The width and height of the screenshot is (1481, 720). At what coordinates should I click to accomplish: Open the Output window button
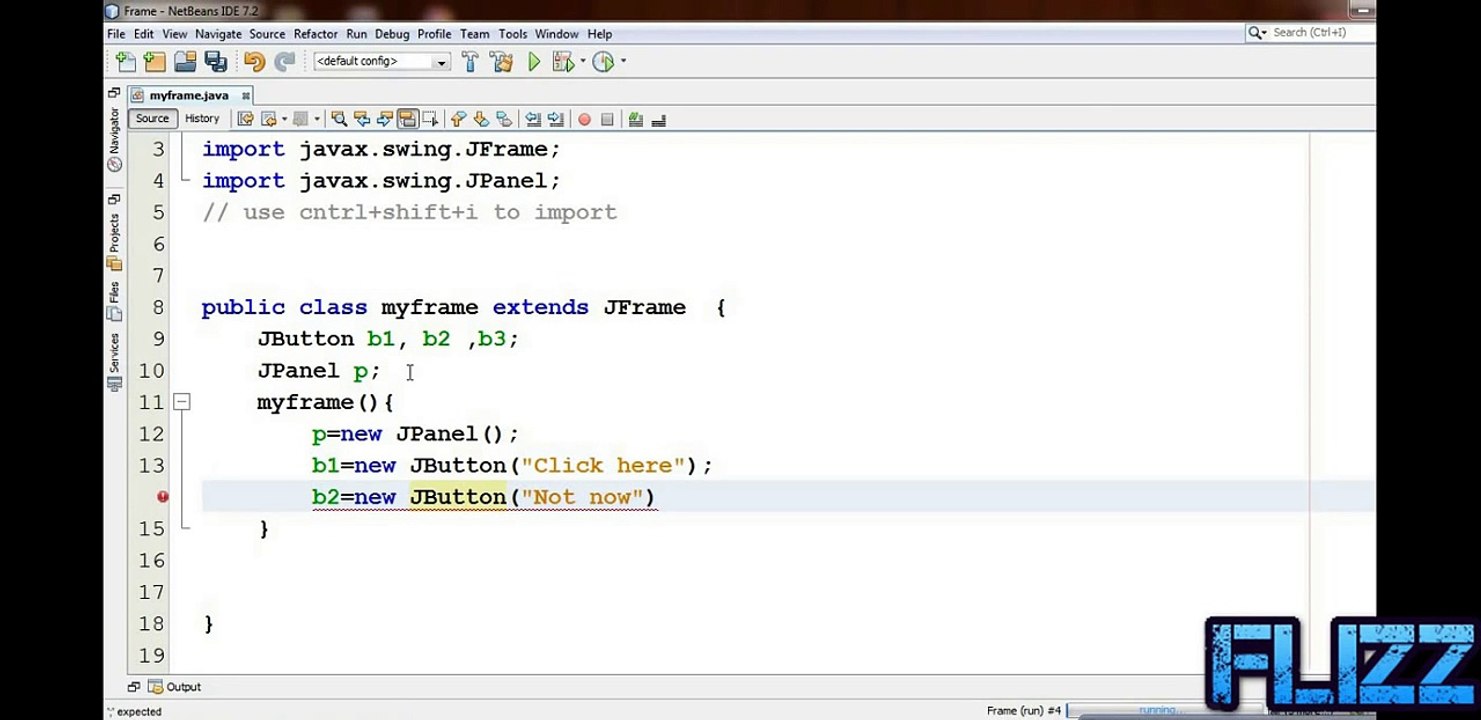pyautogui.click(x=175, y=687)
